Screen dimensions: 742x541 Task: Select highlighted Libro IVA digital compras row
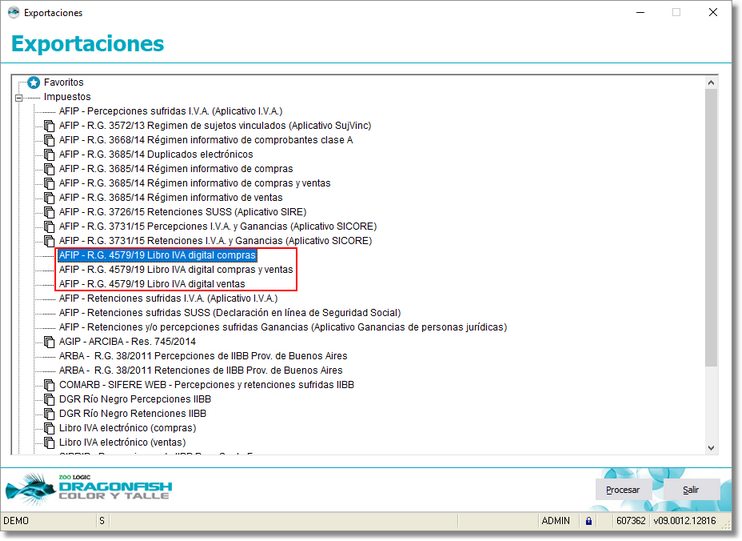click(x=157, y=255)
